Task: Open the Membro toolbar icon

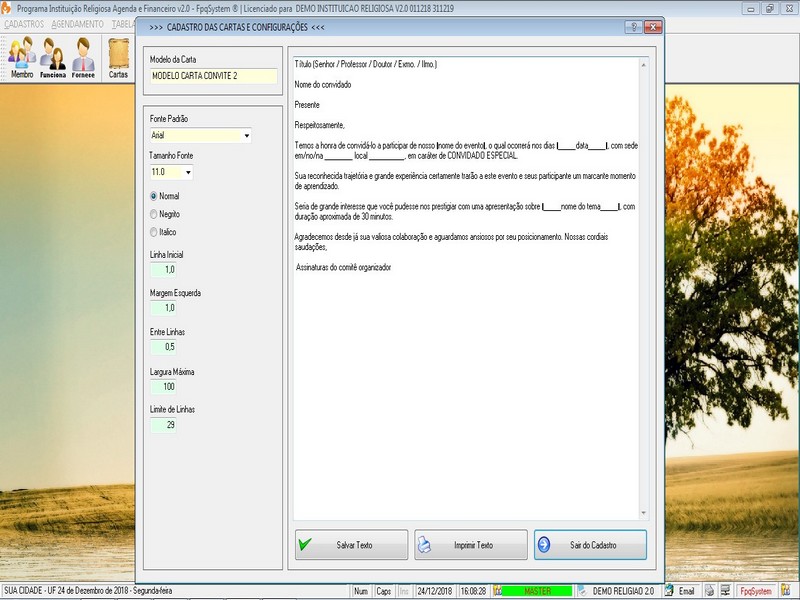Action: coord(22,58)
